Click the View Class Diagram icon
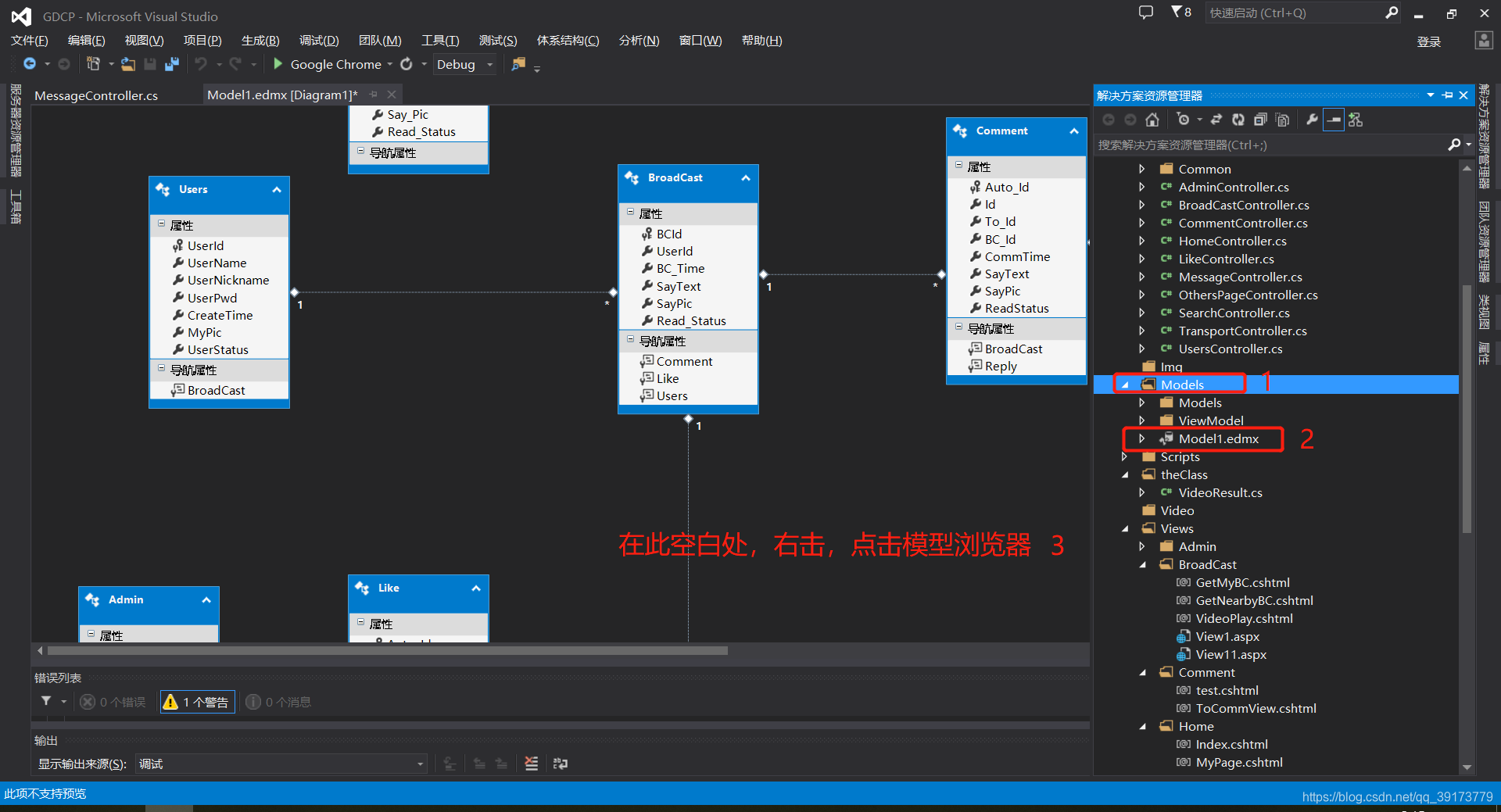Screen dimensions: 1501x812 (1356, 120)
